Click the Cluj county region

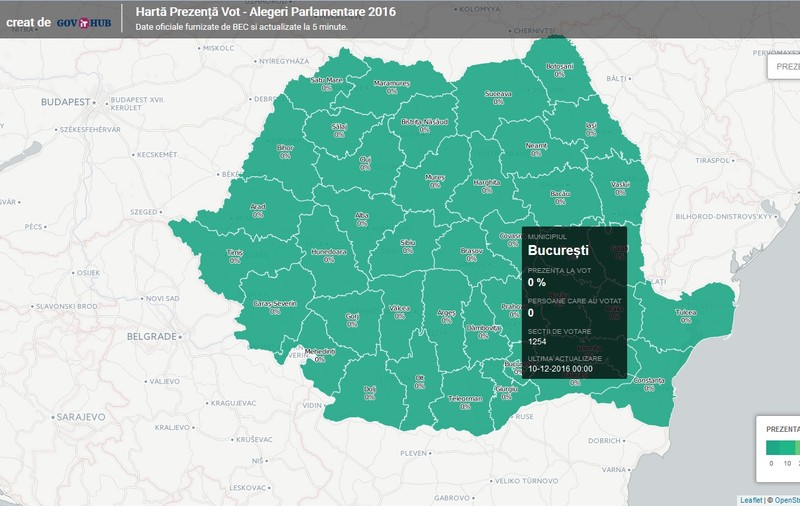365,163
